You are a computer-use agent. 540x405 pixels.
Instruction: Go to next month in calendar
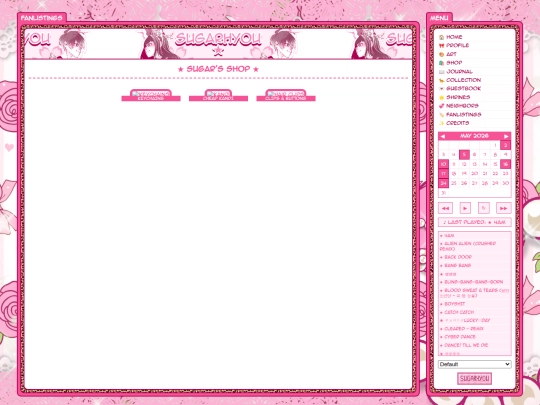click(x=506, y=136)
